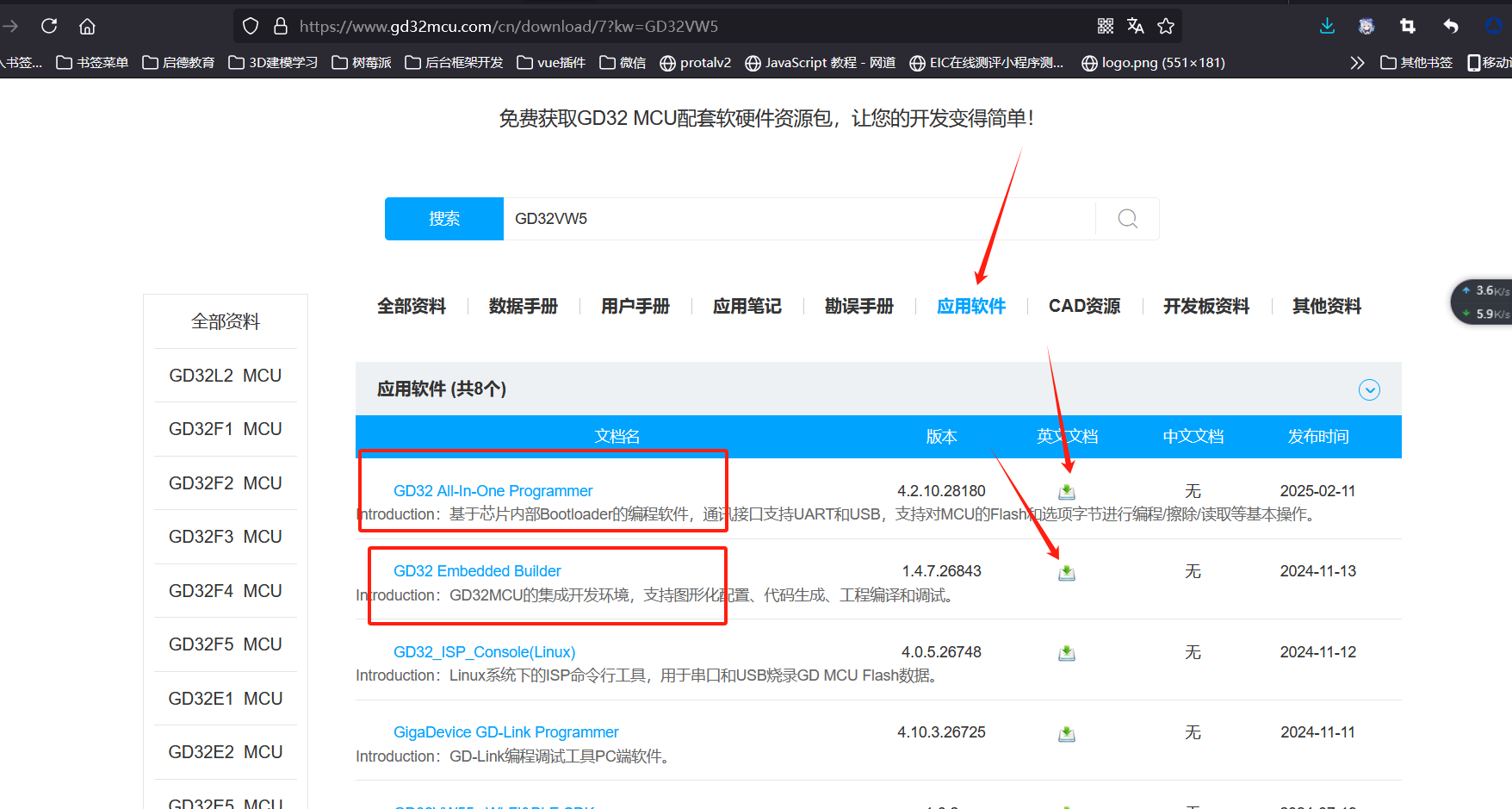Open the QR code icon in address bar
Screen dimensions: 1512x809
(1106, 26)
